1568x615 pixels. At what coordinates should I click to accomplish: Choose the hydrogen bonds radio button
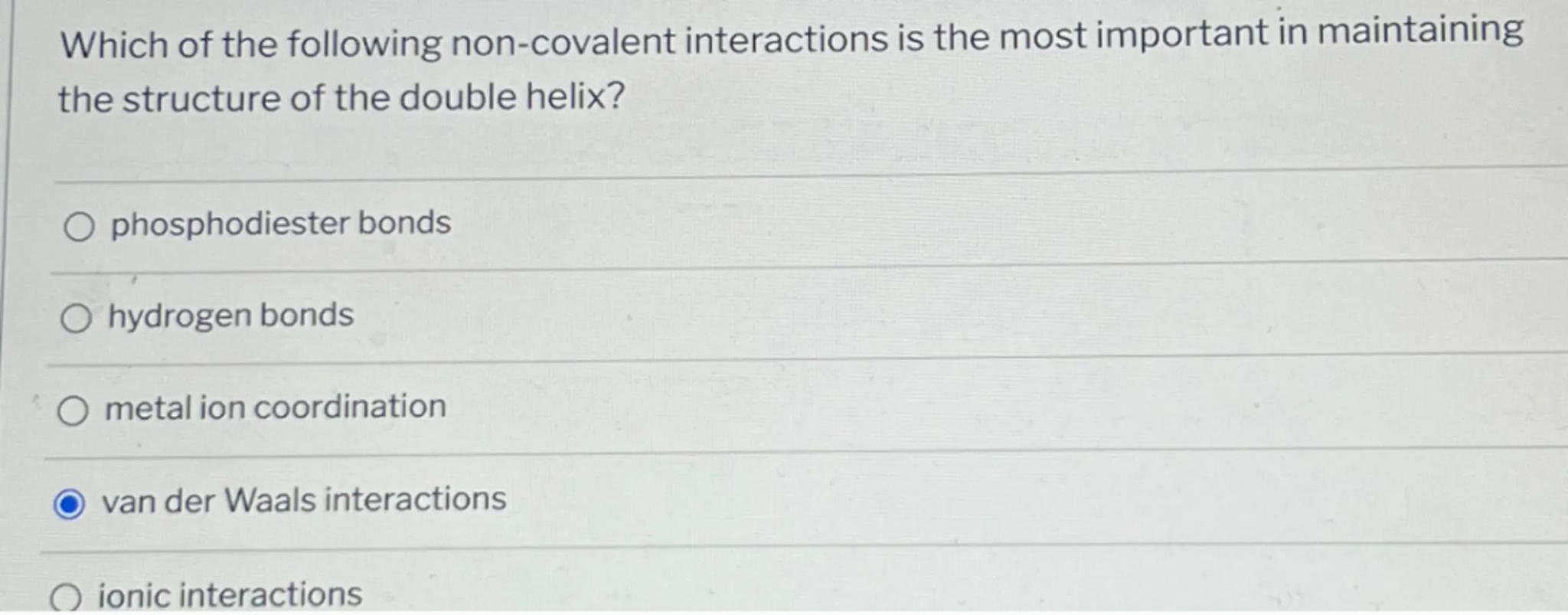point(76,319)
